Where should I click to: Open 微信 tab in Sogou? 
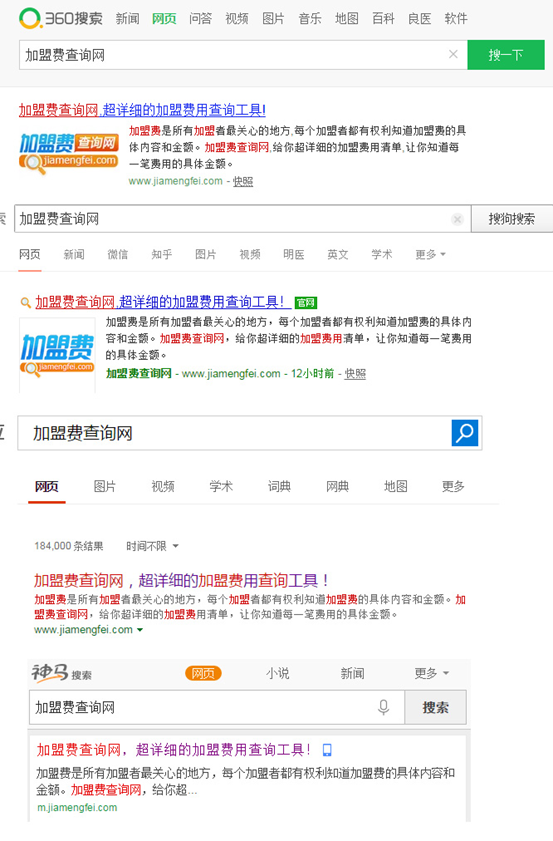pyautogui.click(x=118, y=254)
